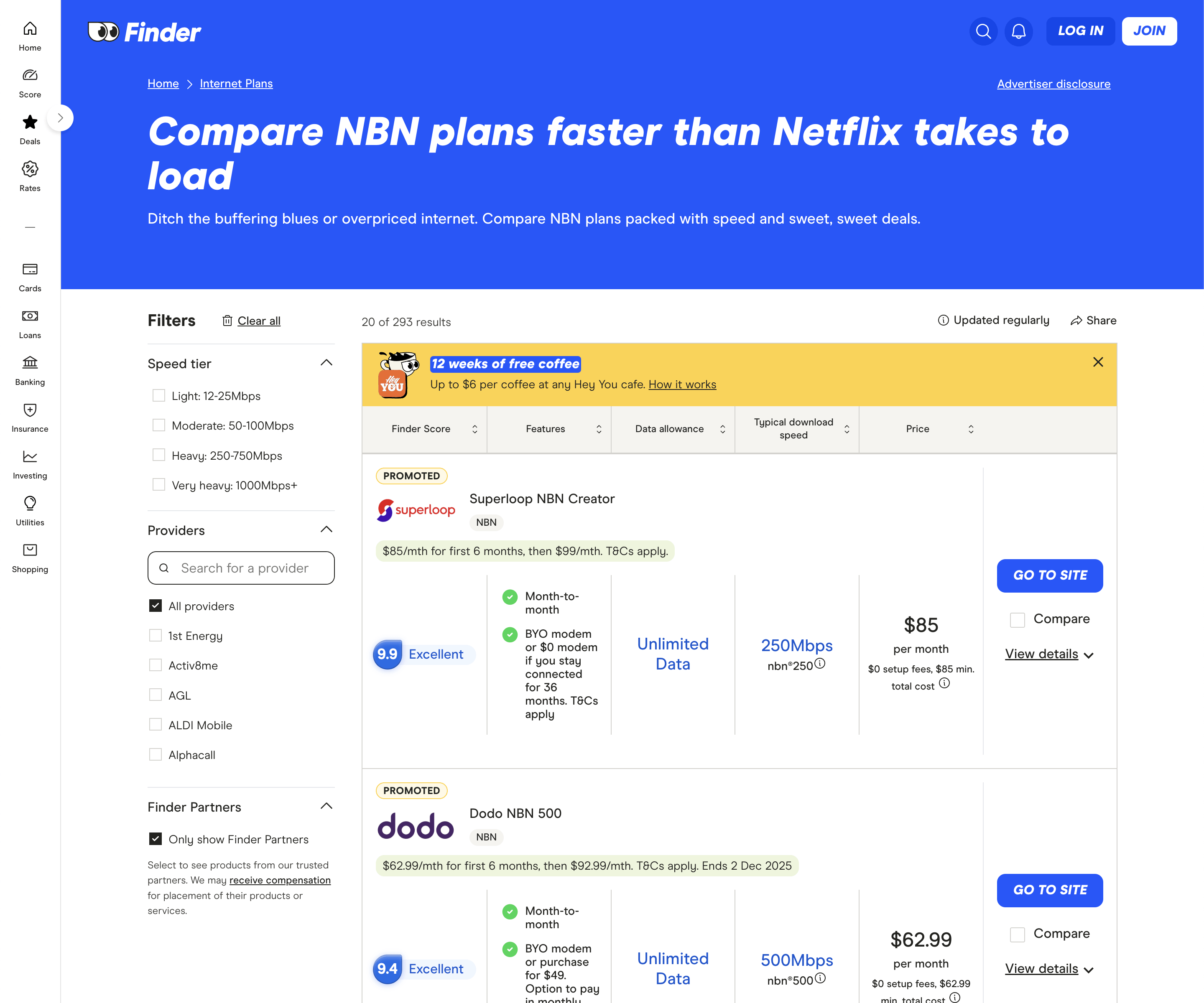
Task: Open the Cards sidebar icon
Action: (30, 270)
